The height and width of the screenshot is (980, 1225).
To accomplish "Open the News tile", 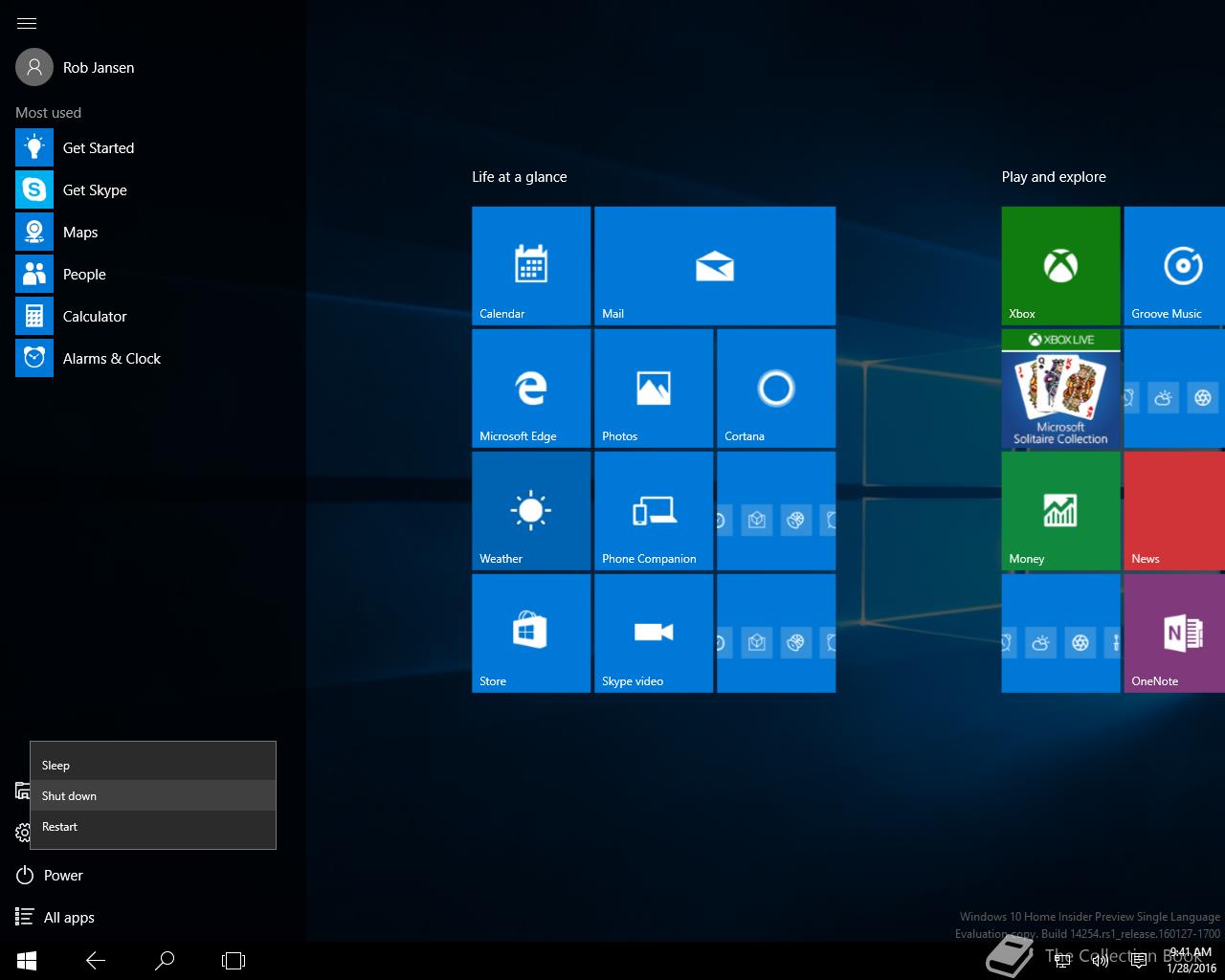I will [1174, 511].
